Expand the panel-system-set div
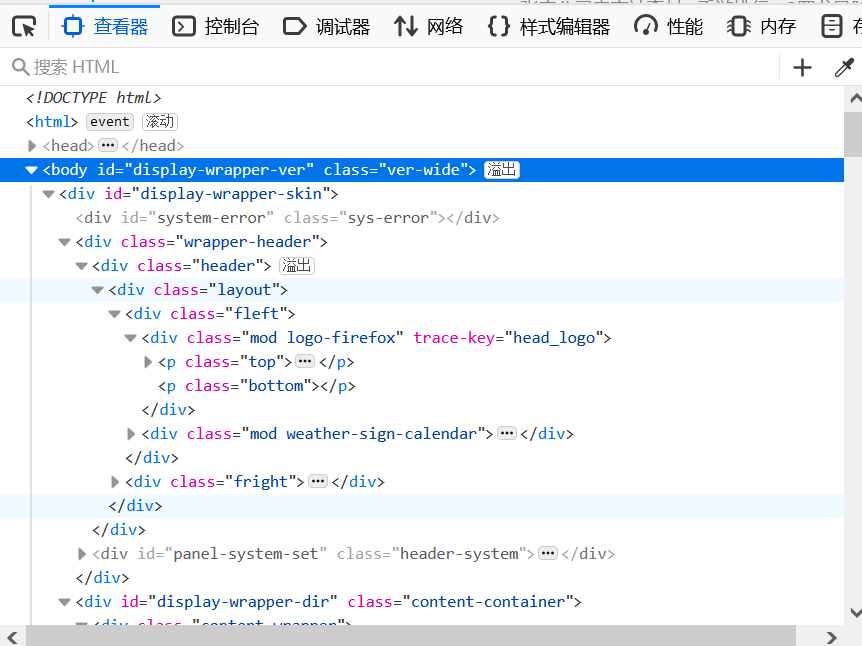Screen dimensions: 862x646 pos(81,554)
